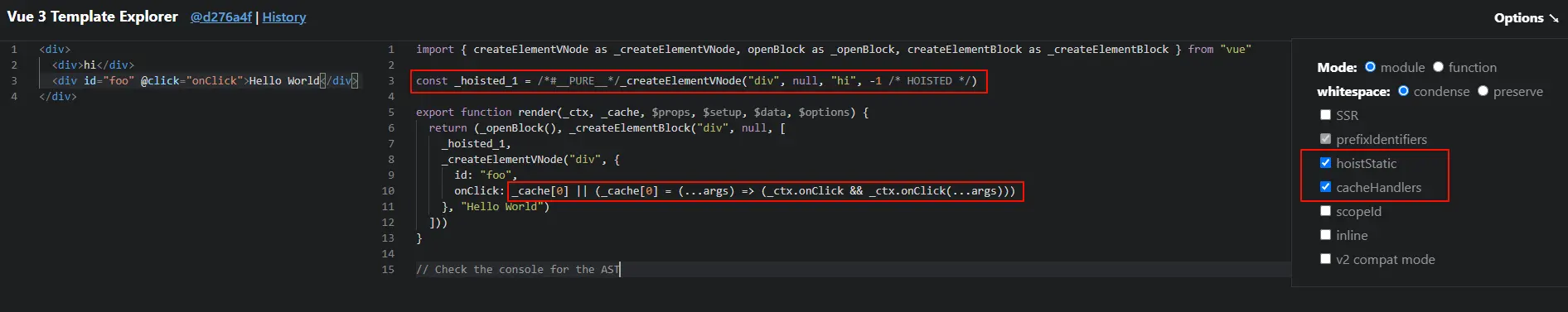The width and height of the screenshot is (1568, 312).
Task: Choose condense whitespace option
Action: (1403, 91)
